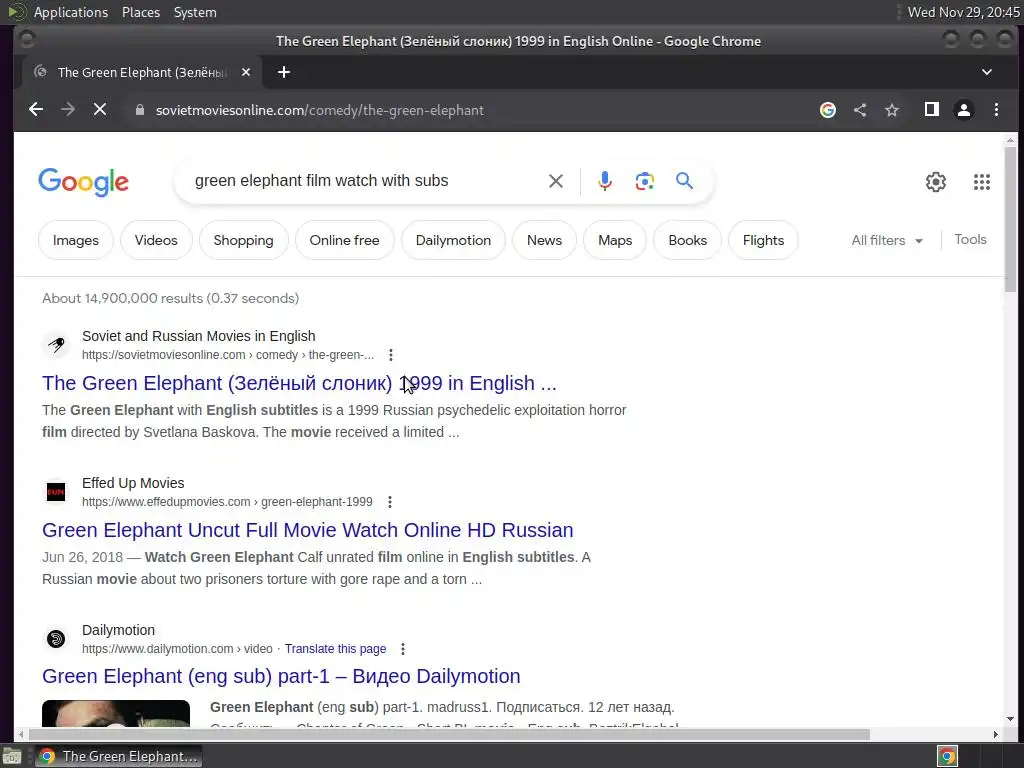This screenshot has height=768, width=1024.
Task: Click the effedupmovies.com breadcrumb URL
Action: pos(227,502)
